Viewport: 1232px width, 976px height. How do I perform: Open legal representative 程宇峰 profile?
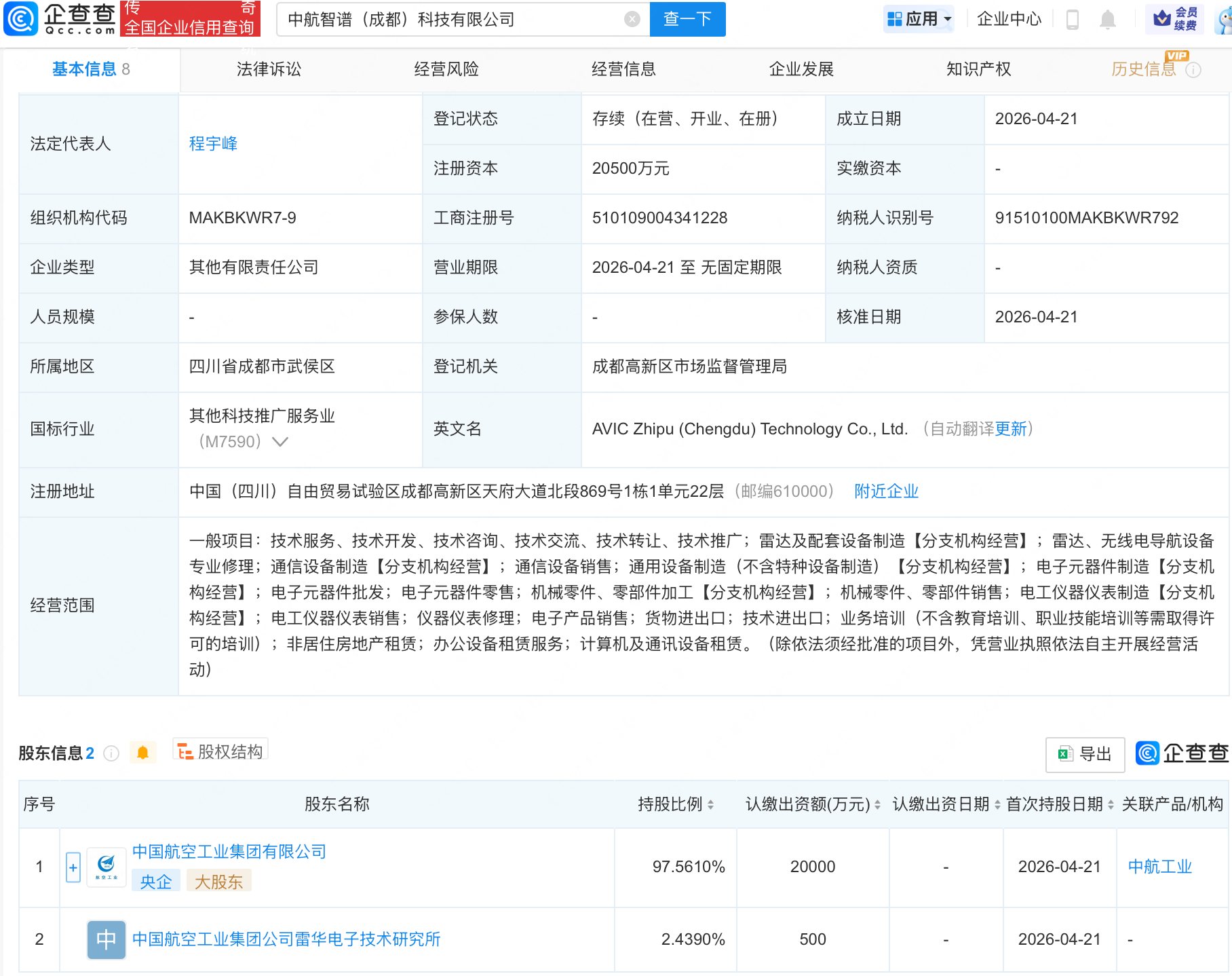[x=212, y=143]
